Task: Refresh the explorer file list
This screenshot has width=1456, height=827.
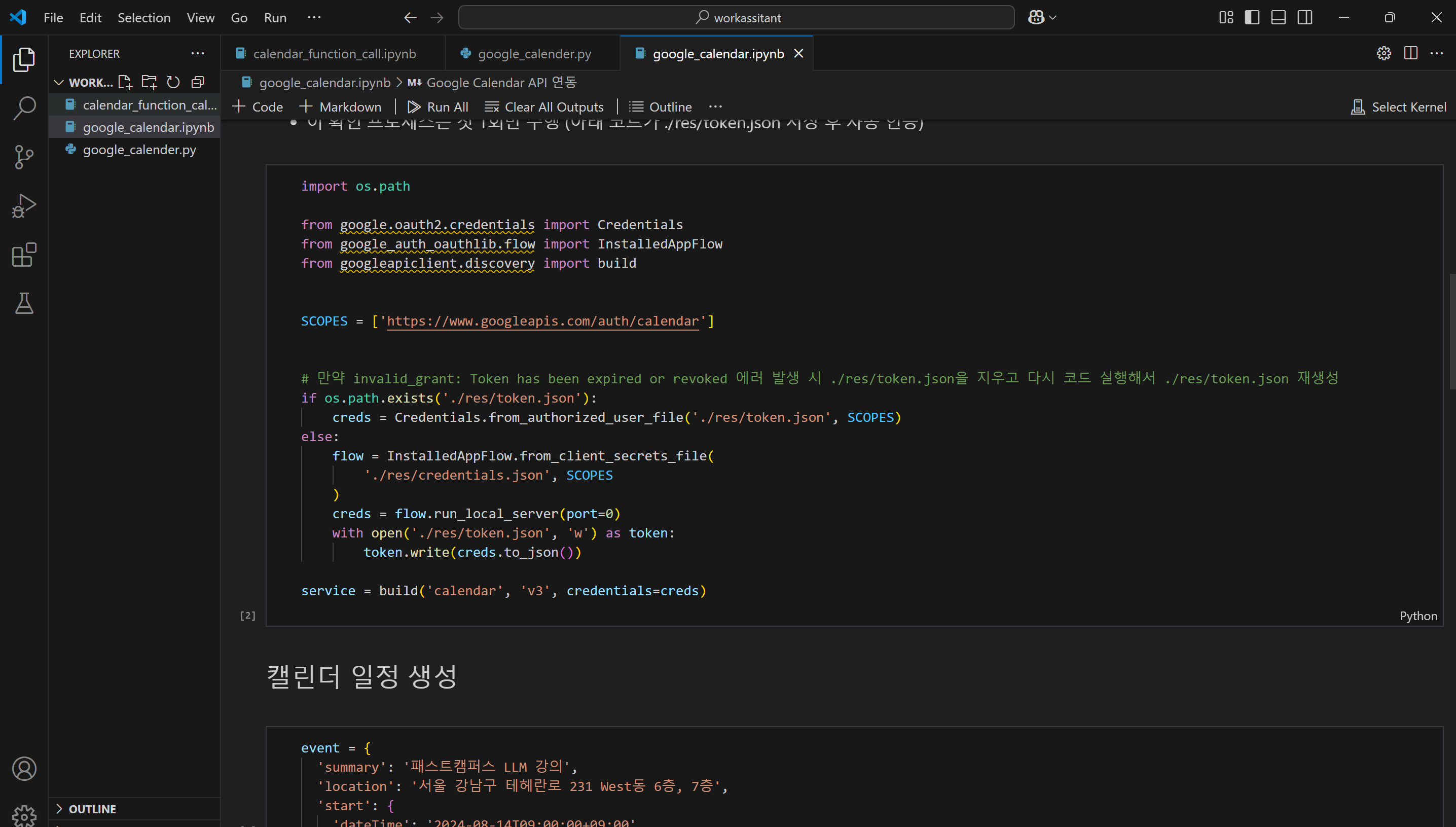Action: point(173,82)
